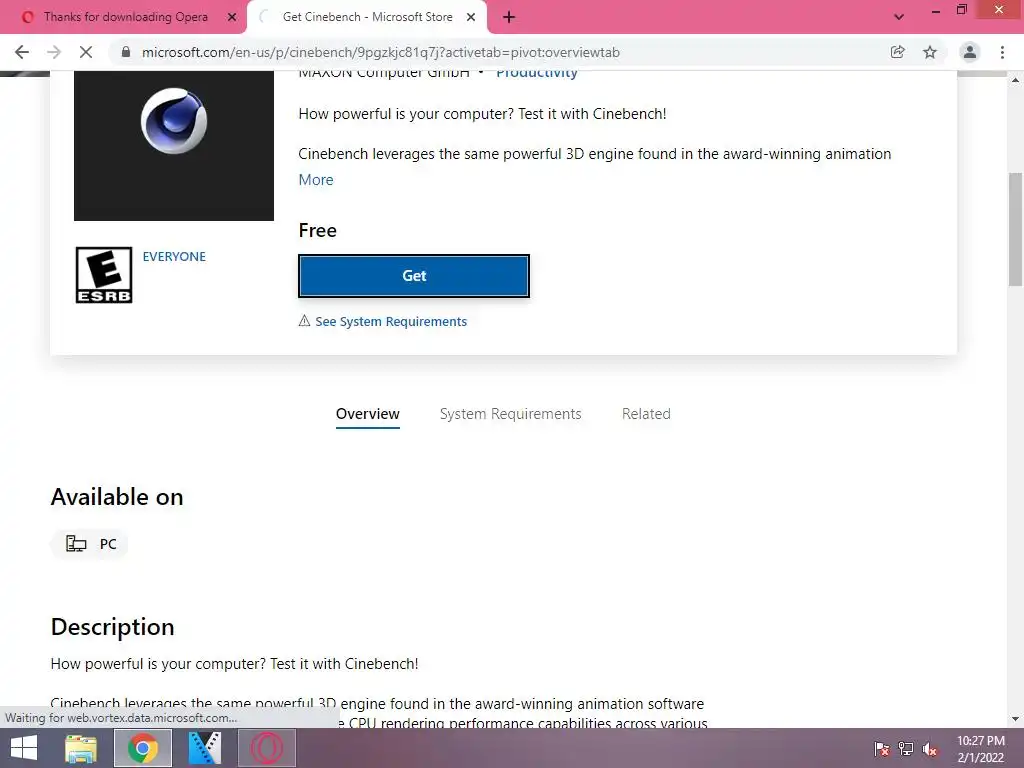
Task: Switch to Thanks for downloading Opera tab
Action: (125, 17)
